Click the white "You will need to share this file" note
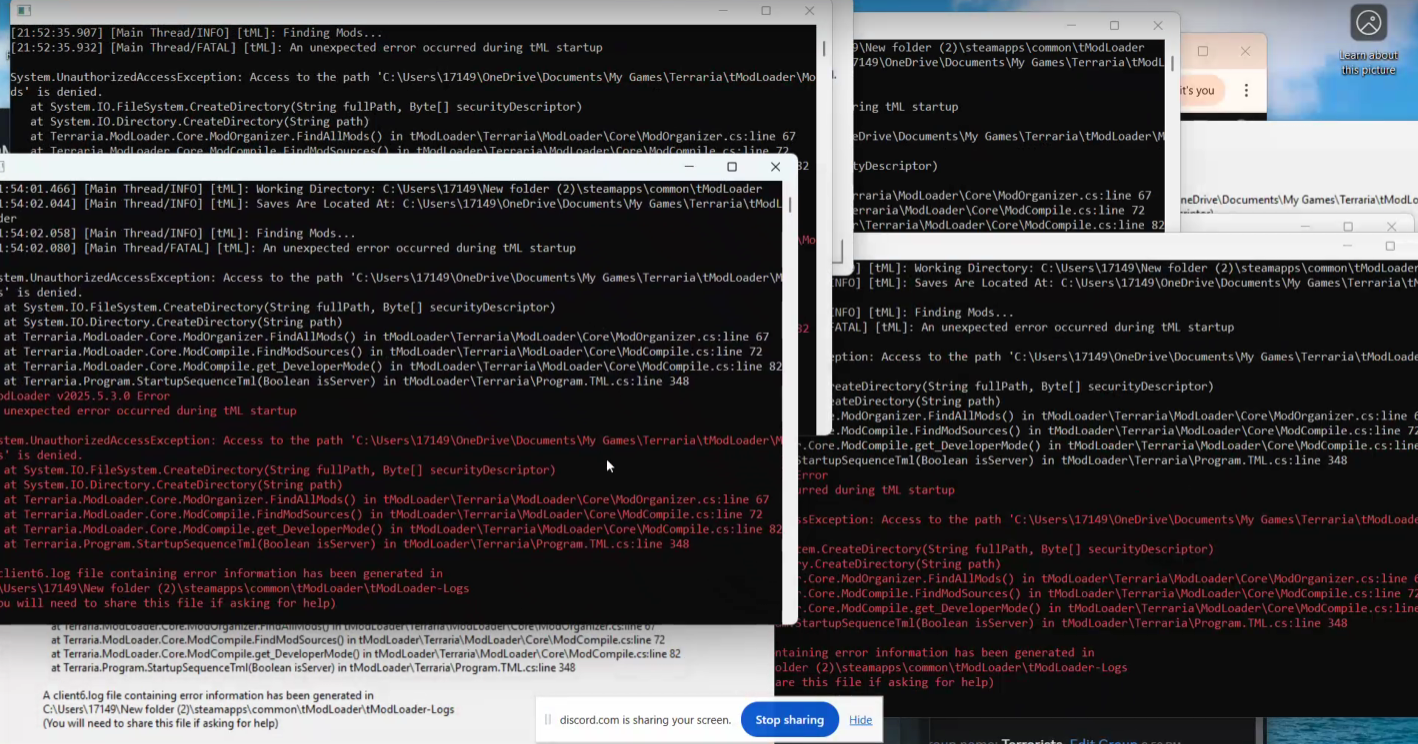This screenshot has height=744, width=1418. (x=160, y=724)
